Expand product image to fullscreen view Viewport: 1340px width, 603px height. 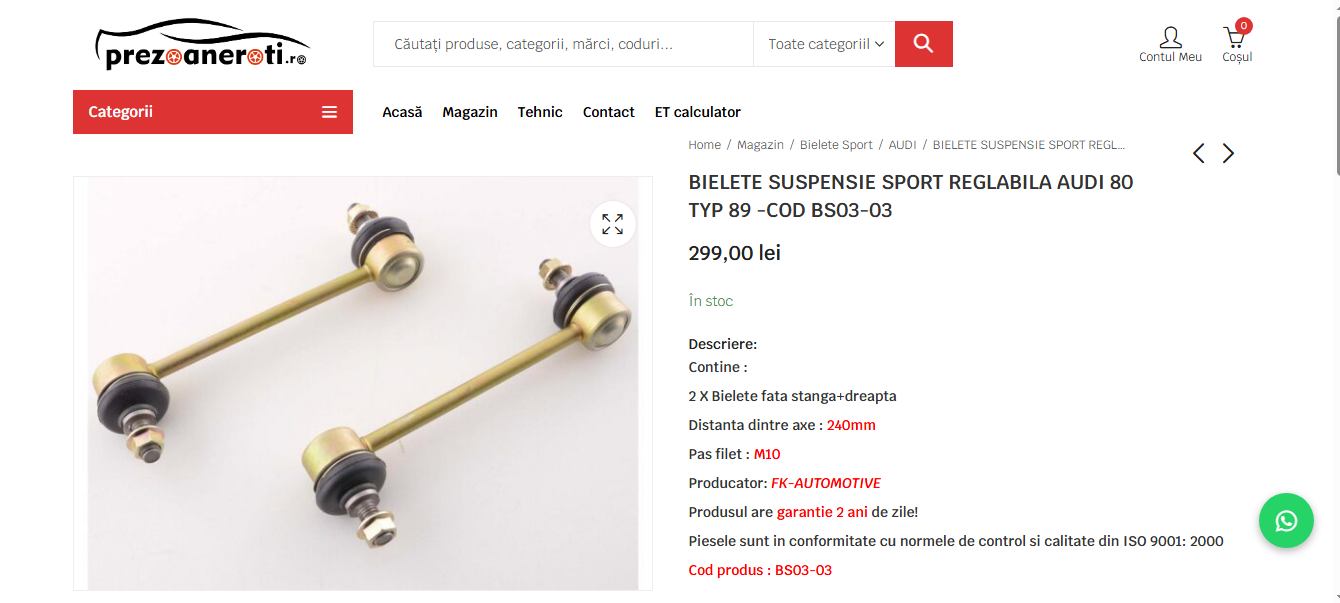pos(613,224)
